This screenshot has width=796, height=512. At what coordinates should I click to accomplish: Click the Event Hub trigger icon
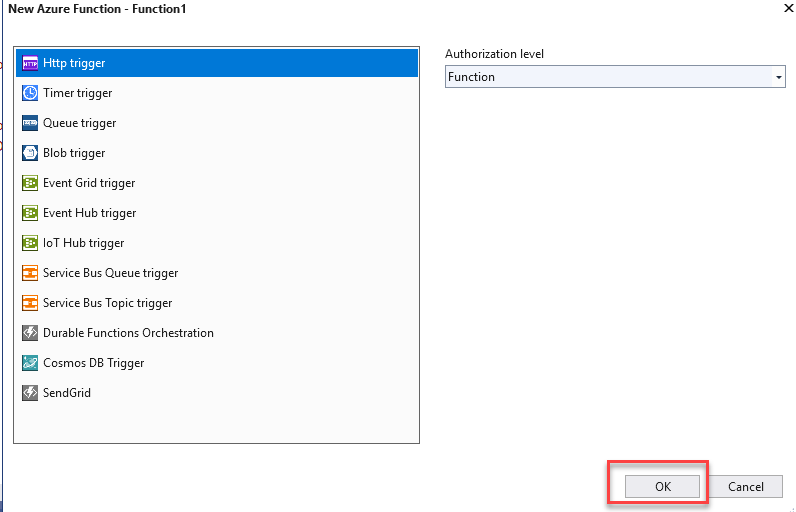click(30, 213)
